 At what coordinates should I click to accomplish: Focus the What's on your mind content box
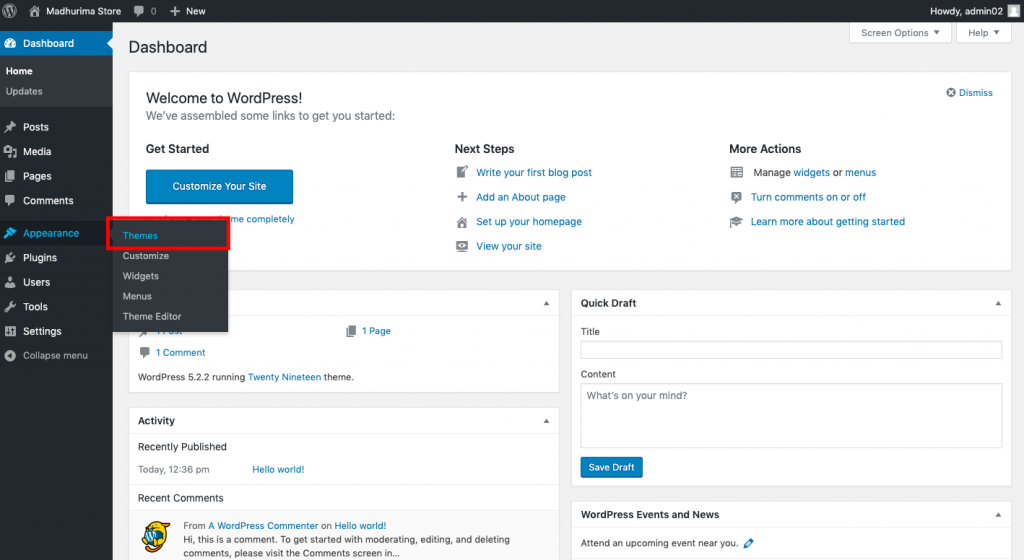[791, 416]
